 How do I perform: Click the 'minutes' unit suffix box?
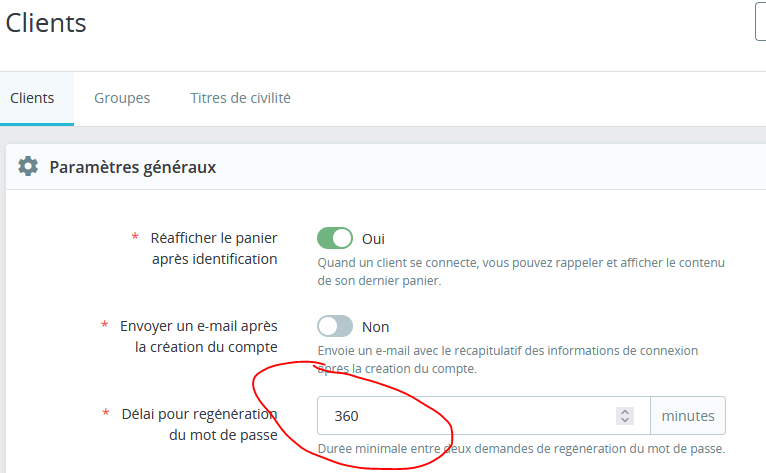(688, 415)
